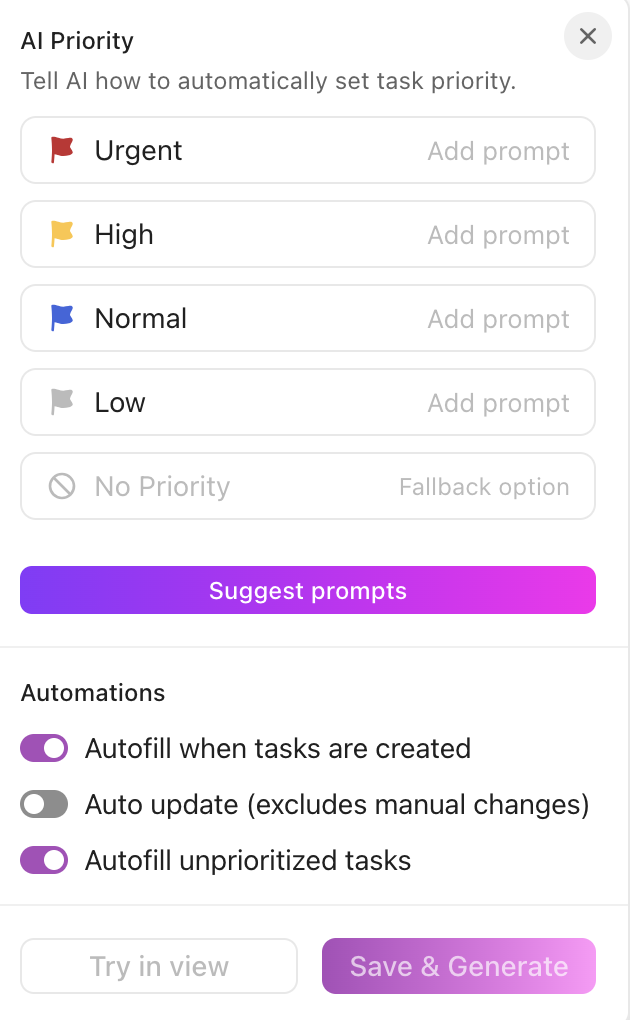The image size is (630, 1020).
Task: Enable Auto update excluding manual changes
Action: click(x=44, y=804)
